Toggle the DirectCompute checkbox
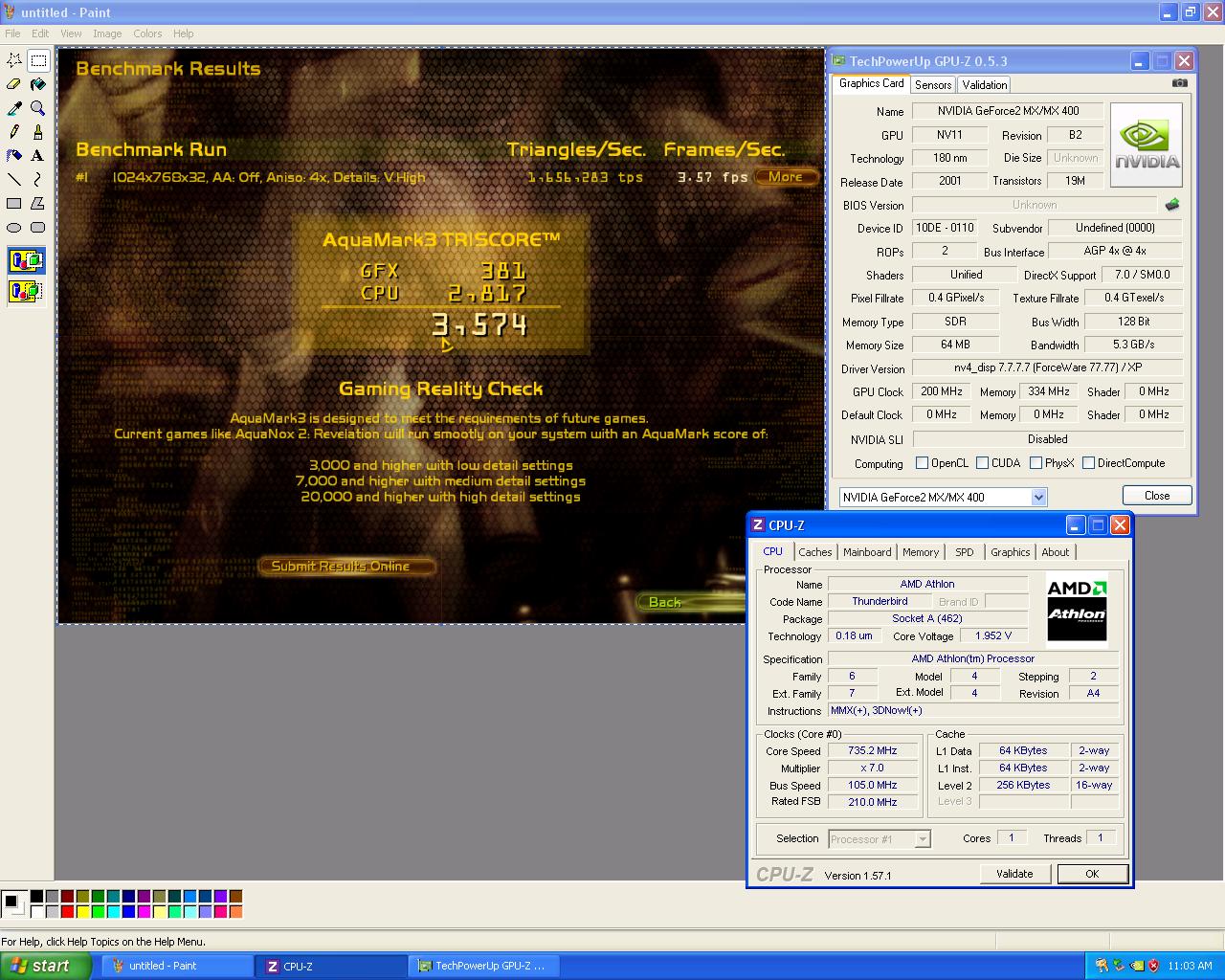The image size is (1225, 980). pos(1088,463)
